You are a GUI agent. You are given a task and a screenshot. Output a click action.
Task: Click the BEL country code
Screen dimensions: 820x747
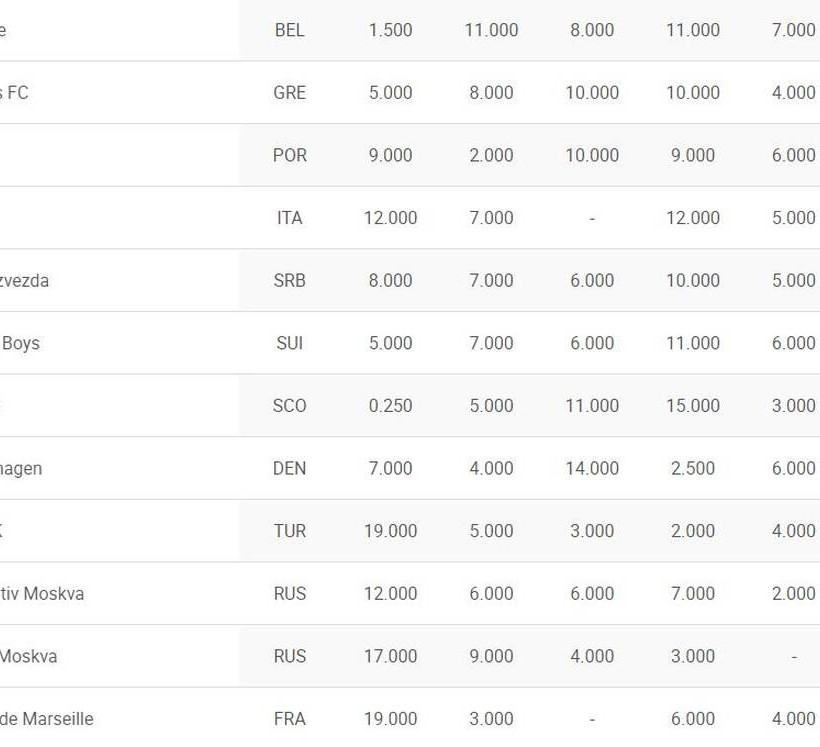click(289, 30)
